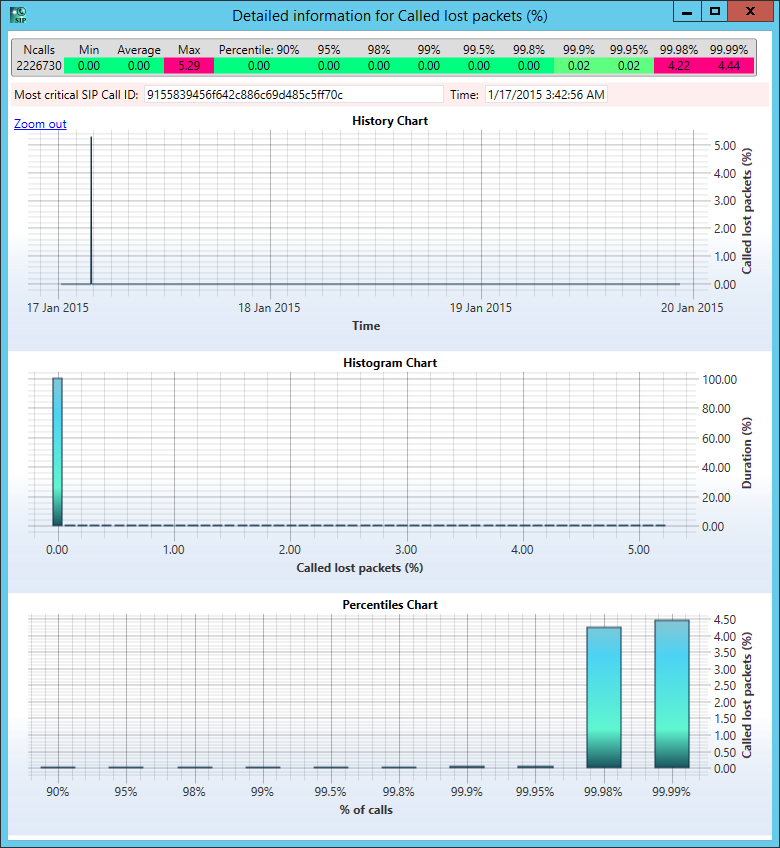Image resolution: width=780 pixels, height=848 pixels.
Task: Click the 99.95% value 0.02 cell
Action: coord(629,66)
